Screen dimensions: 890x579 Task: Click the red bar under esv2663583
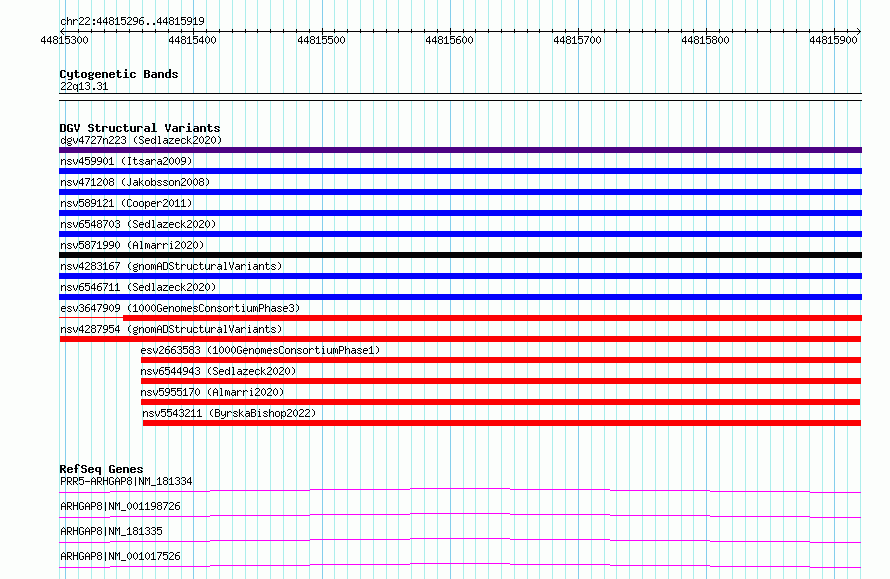point(501,360)
